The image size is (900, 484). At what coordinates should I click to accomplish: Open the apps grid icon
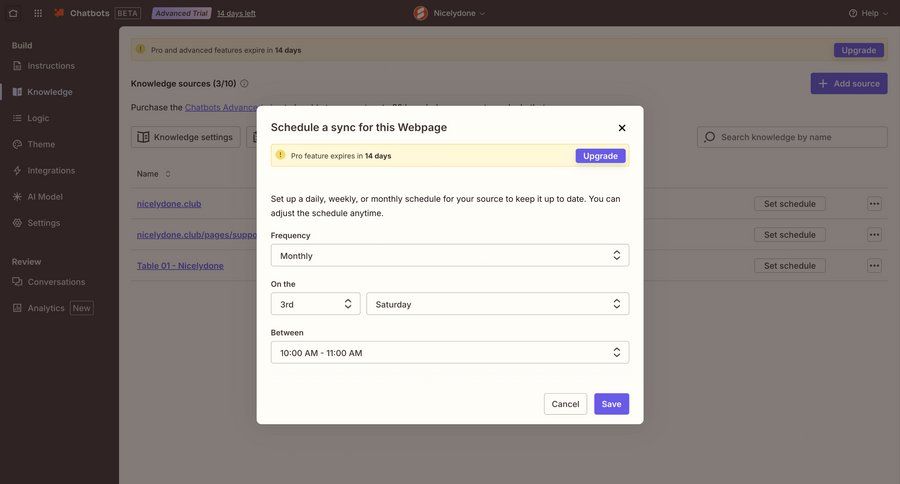tap(38, 13)
